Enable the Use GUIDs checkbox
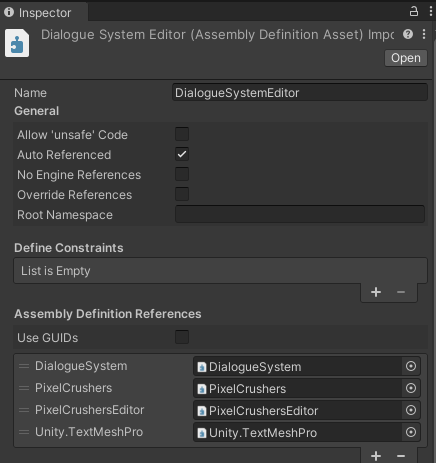The width and height of the screenshot is (436, 463). pyautogui.click(x=182, y=337)
